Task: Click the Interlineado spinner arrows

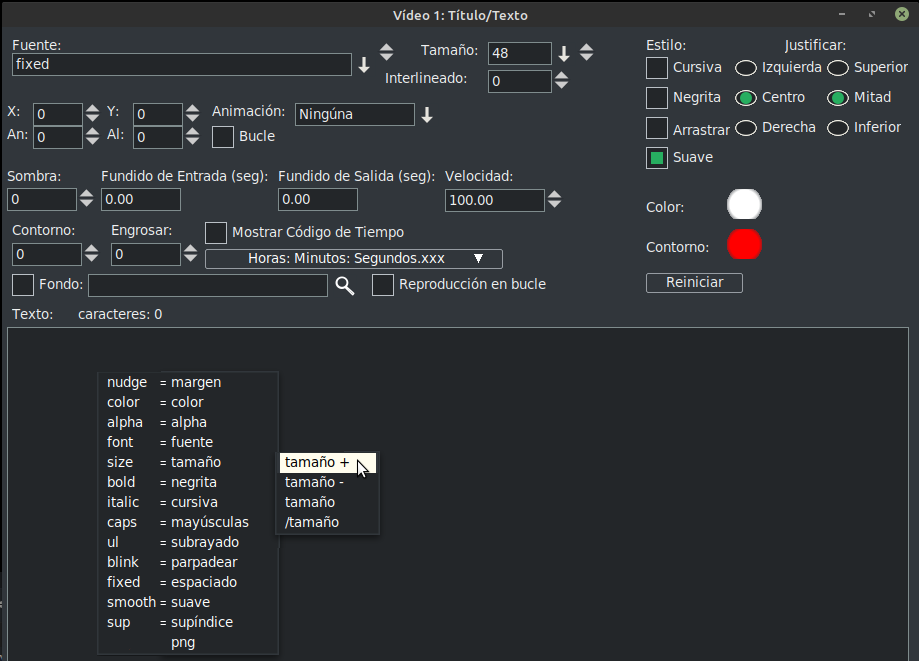Action: [562, 81]
